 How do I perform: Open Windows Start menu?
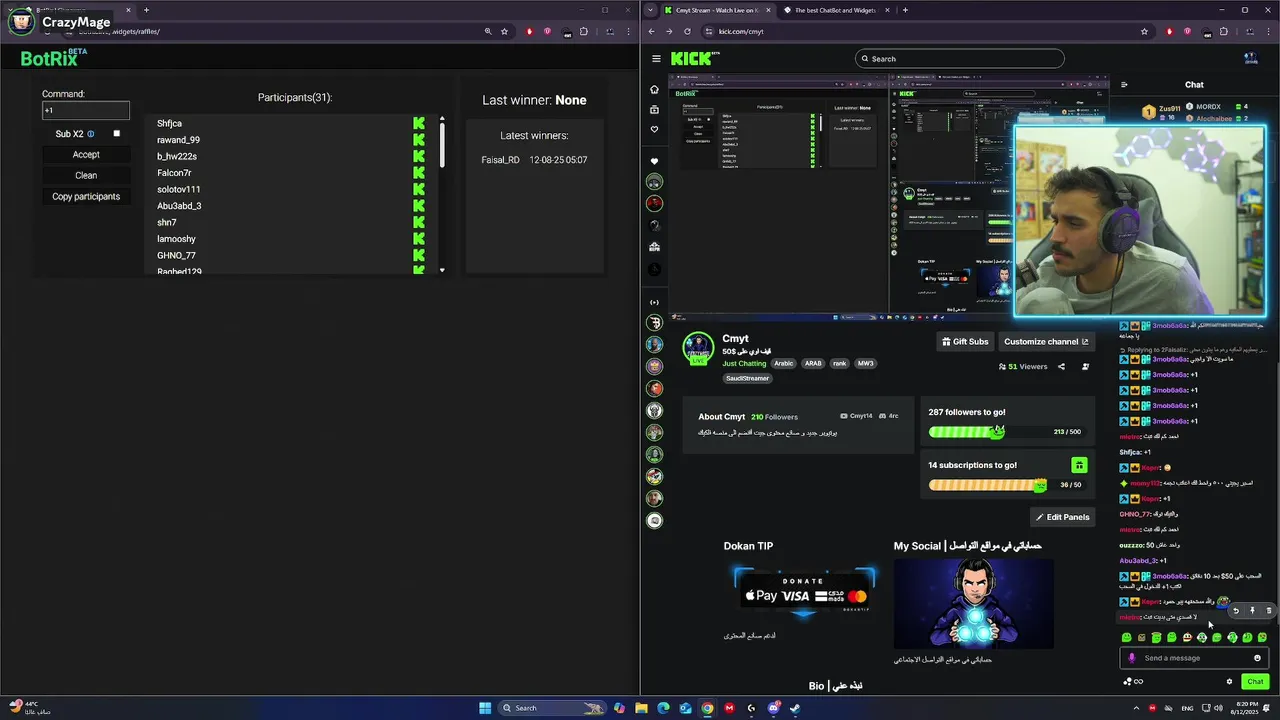coord(485,708)
